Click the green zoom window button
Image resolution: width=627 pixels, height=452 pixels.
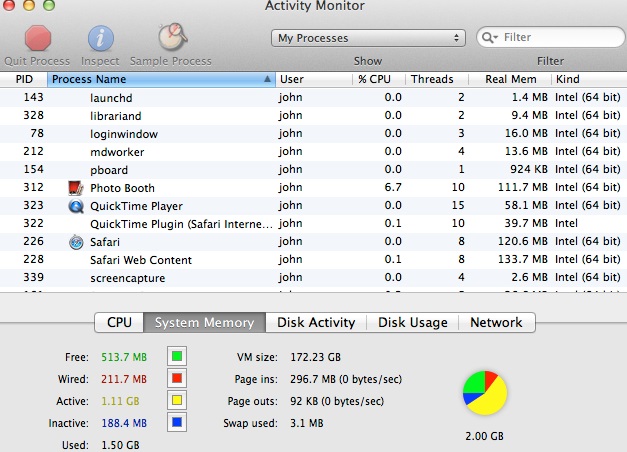click(49, 5)
